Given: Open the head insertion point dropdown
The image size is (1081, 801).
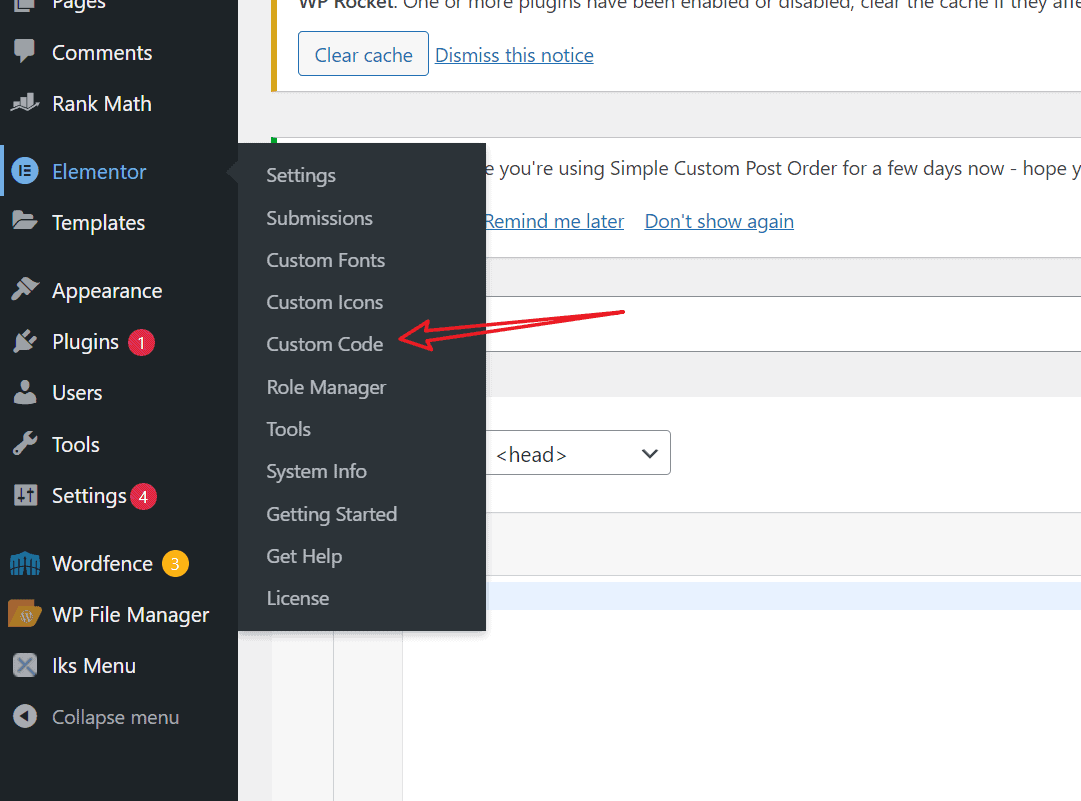Looking at the screenshot, I should [578, 453].
